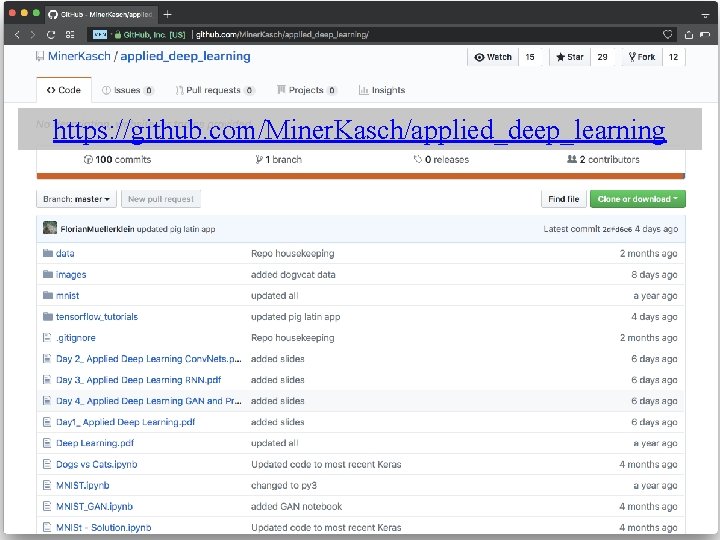720x540 pixels.
Task: Open Day 2 ConvNets slides file
Action: (x=149, y=359)
